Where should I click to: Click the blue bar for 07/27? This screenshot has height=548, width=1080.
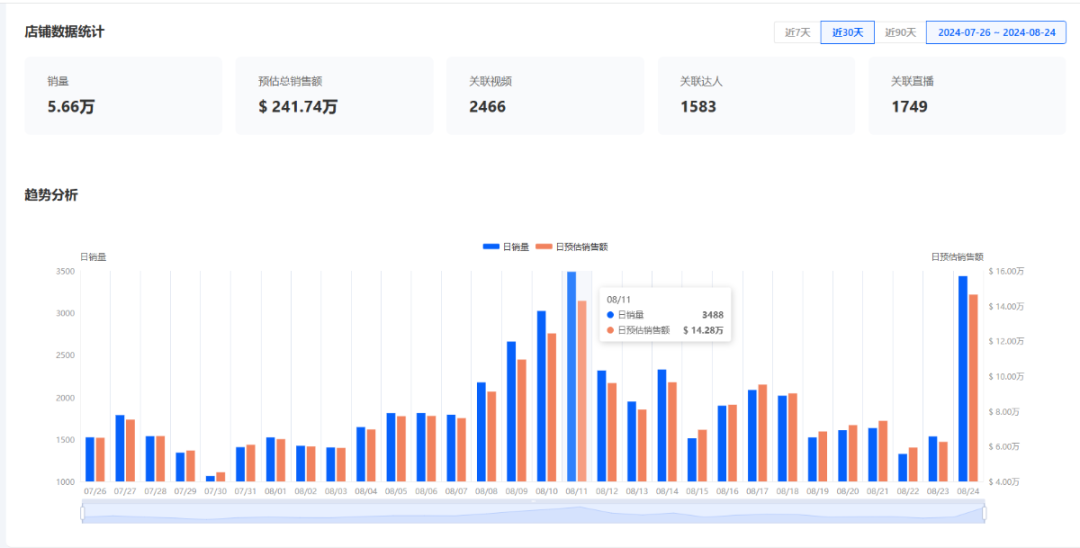coord(120,449)
